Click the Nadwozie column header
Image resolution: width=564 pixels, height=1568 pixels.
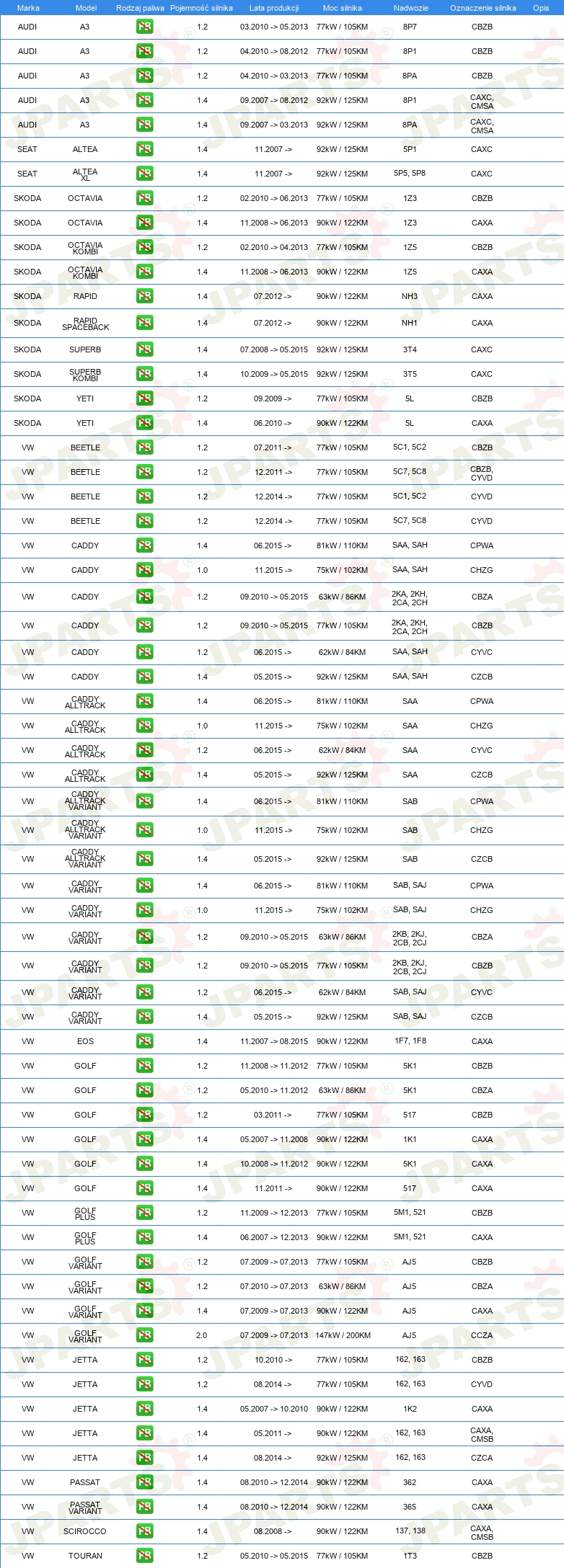[x=410, y=8]
